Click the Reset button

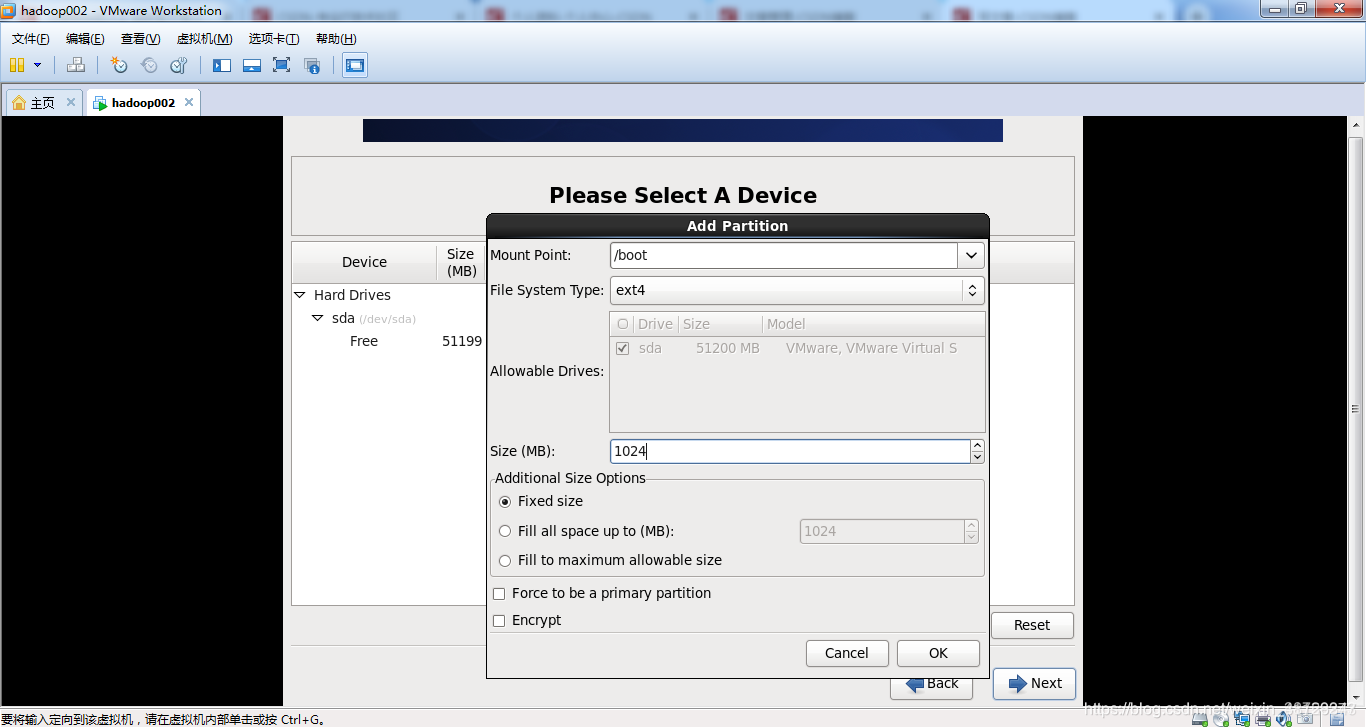click(x=1032, y=625)
